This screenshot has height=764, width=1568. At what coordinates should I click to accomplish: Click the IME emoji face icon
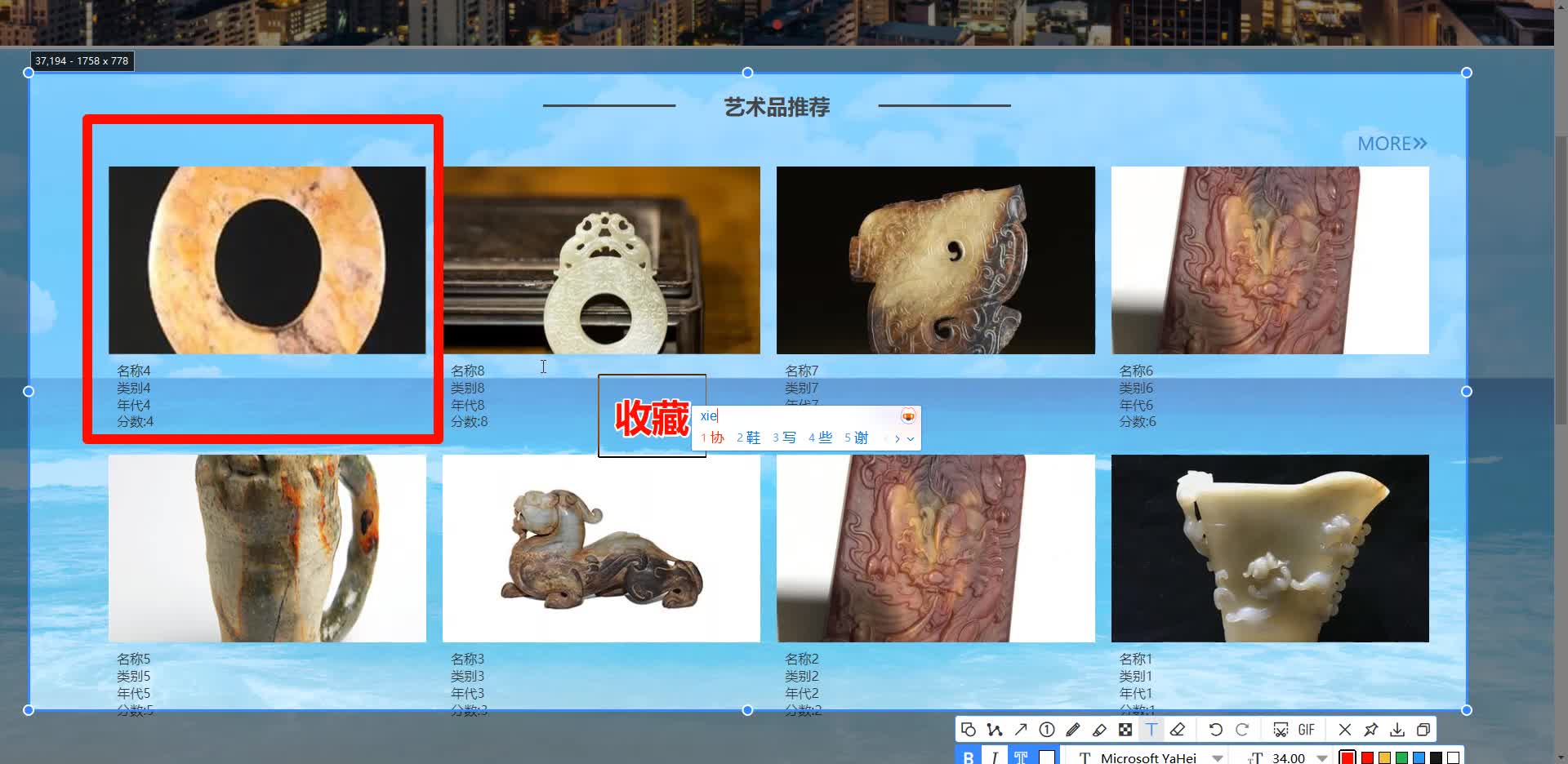click(908, 416)
